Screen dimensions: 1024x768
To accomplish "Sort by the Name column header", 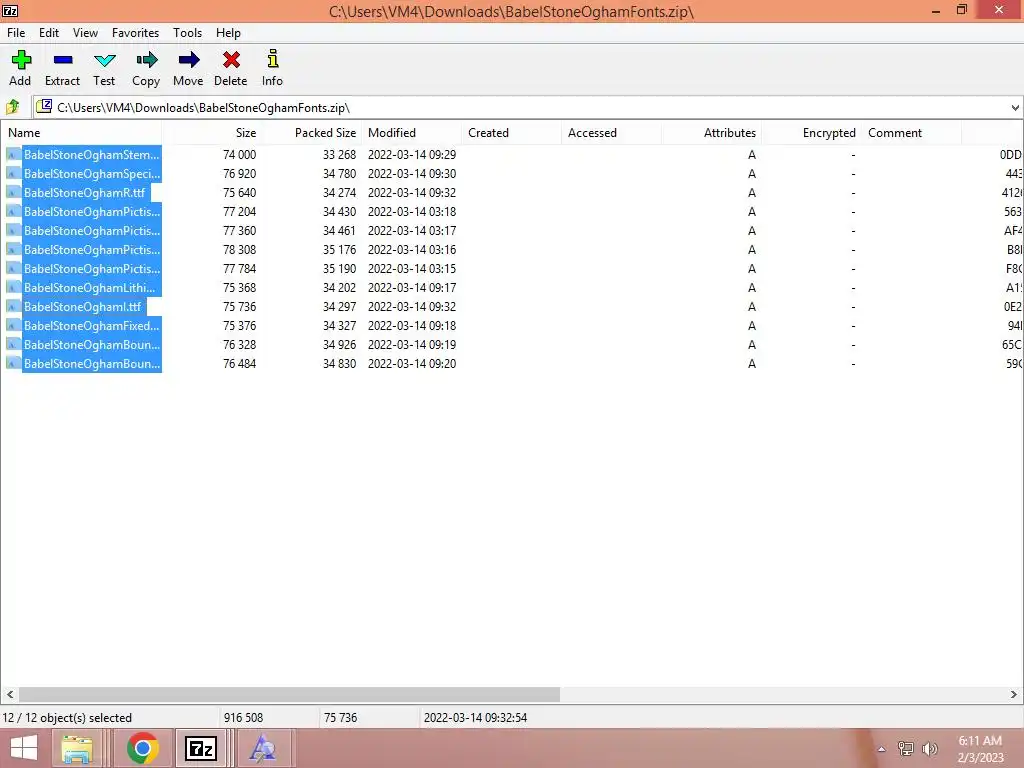I will tap(81, 133).
